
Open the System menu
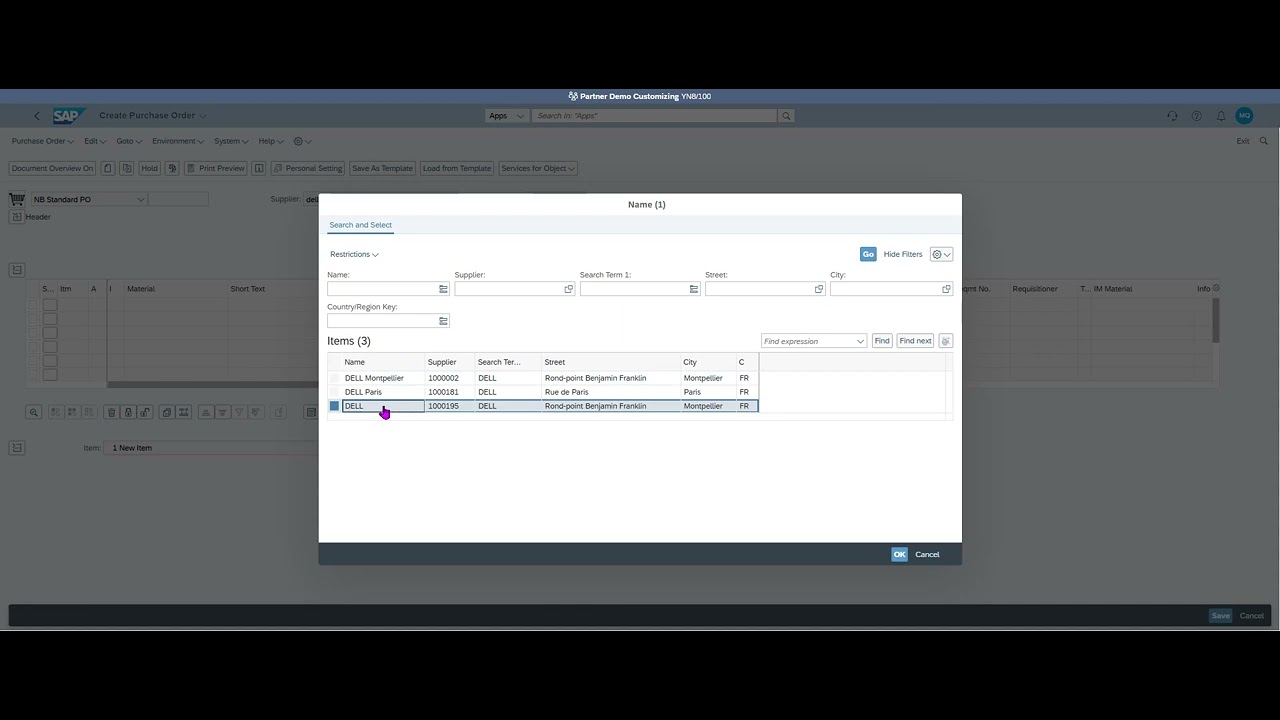pyautogui.click(x=230, y=141)
